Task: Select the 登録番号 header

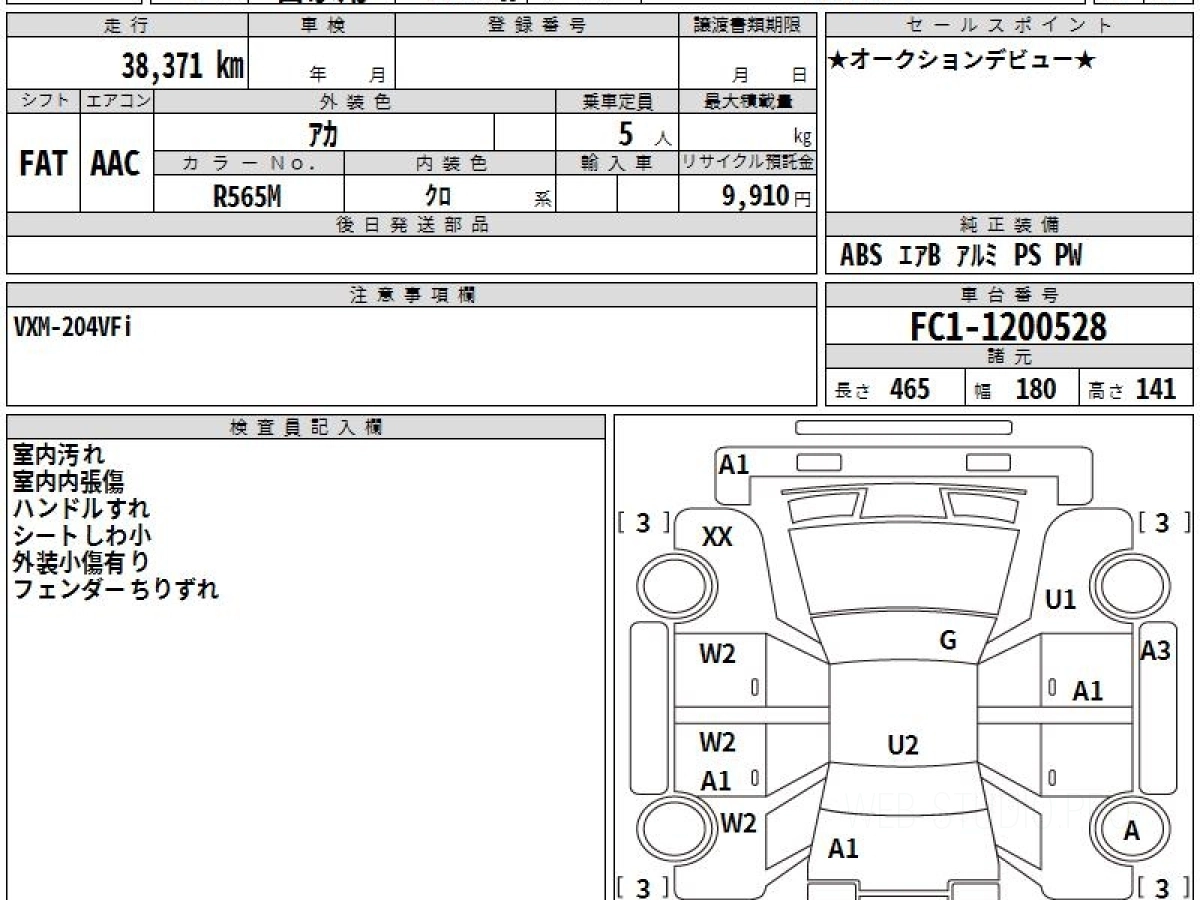Action: (537, 26)
